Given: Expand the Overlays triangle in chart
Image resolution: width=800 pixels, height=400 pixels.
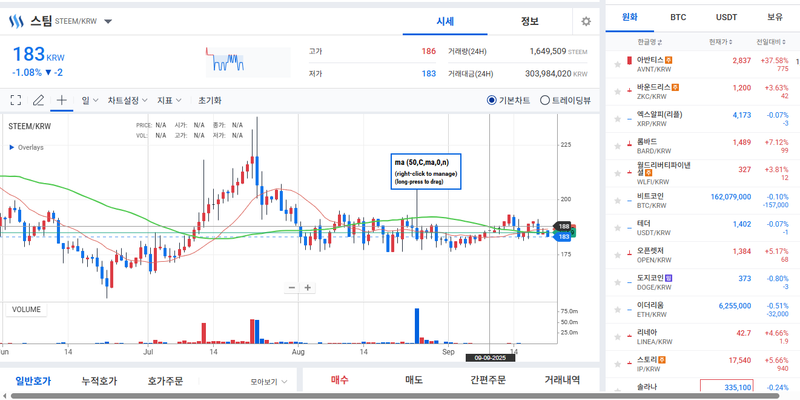Looking at the screenshot, I should (12, 147).
